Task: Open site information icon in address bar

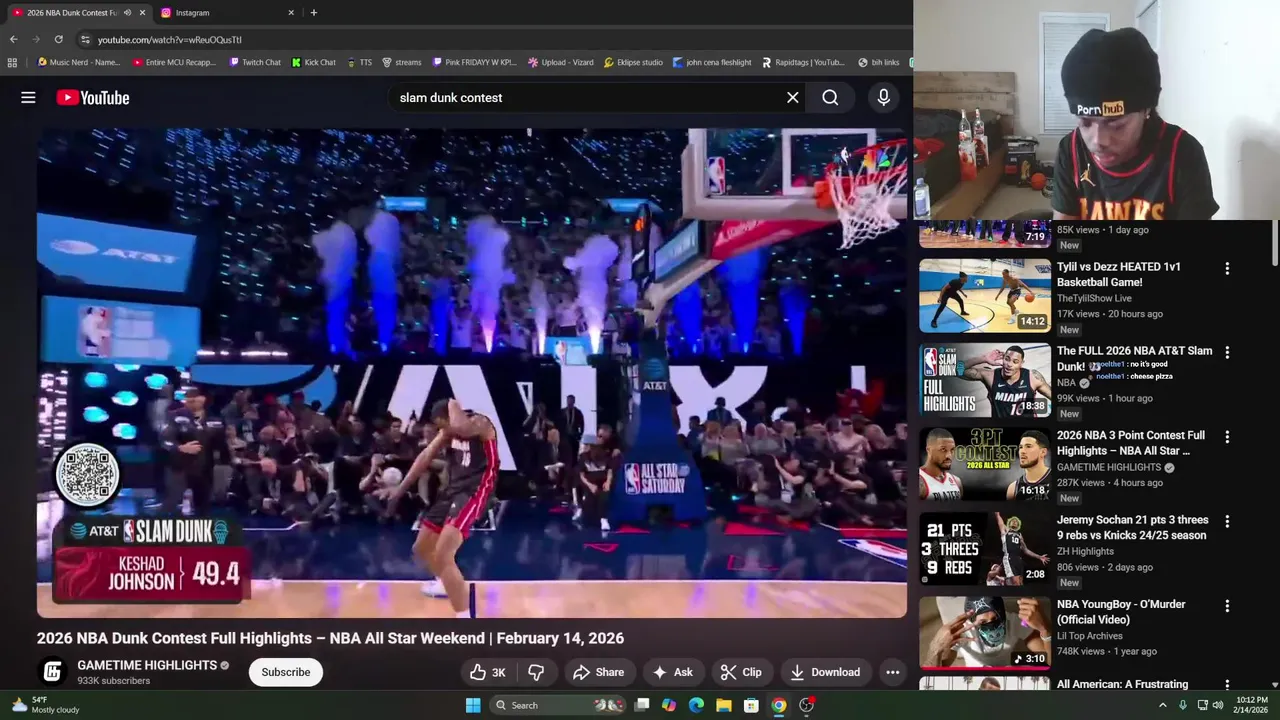Action: tap(86, 39)
